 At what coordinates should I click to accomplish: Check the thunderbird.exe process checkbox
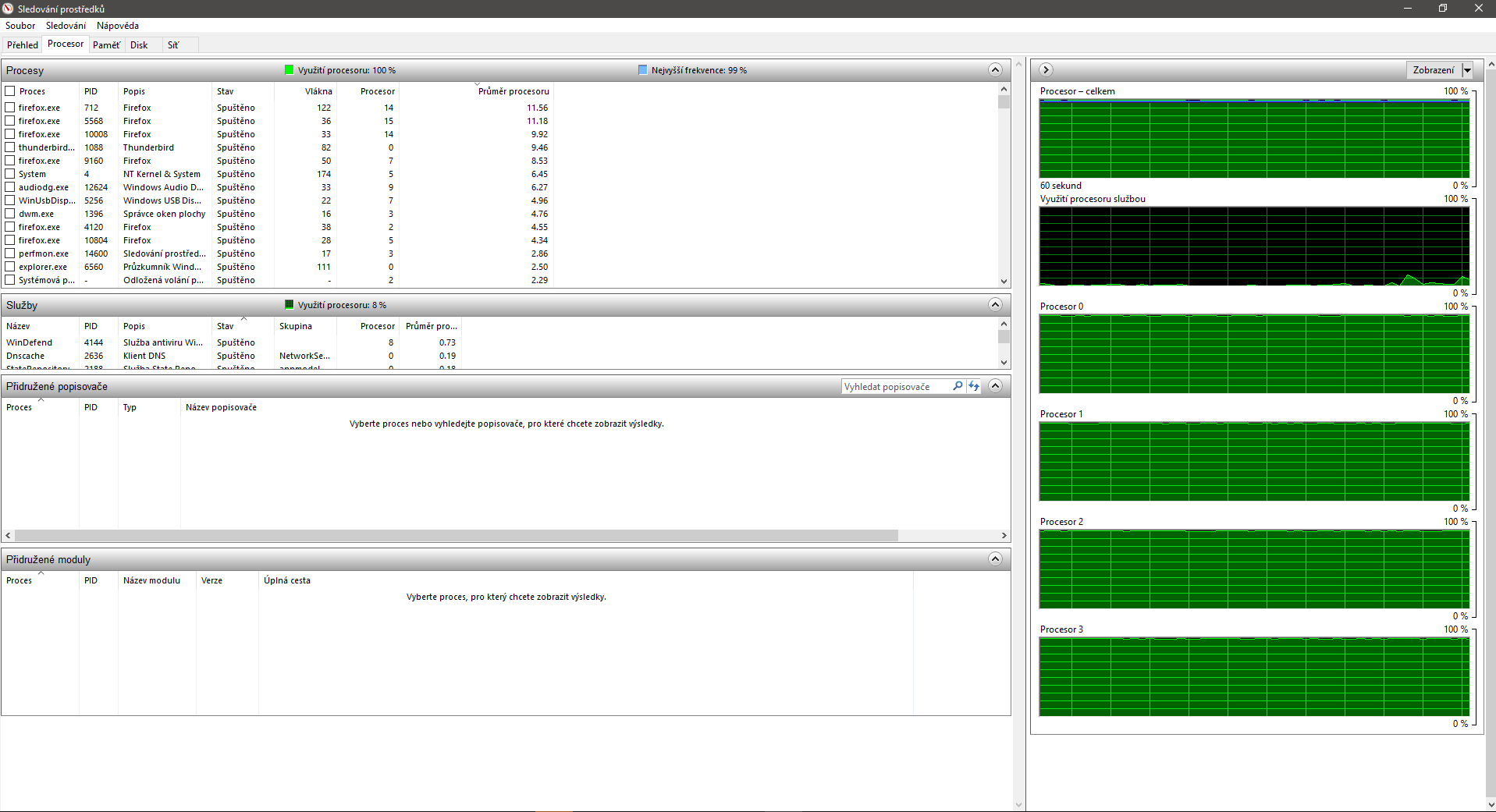[10, 147]
